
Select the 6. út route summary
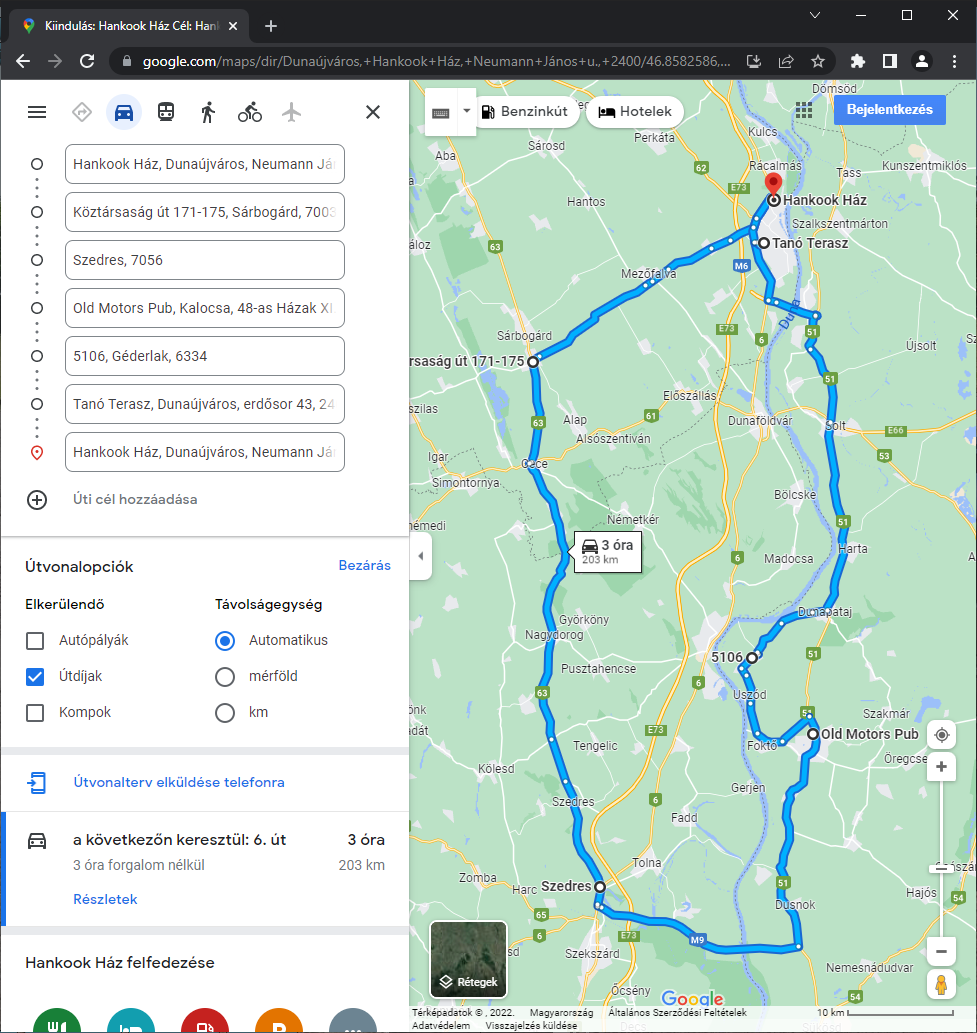tap(206, 869)
